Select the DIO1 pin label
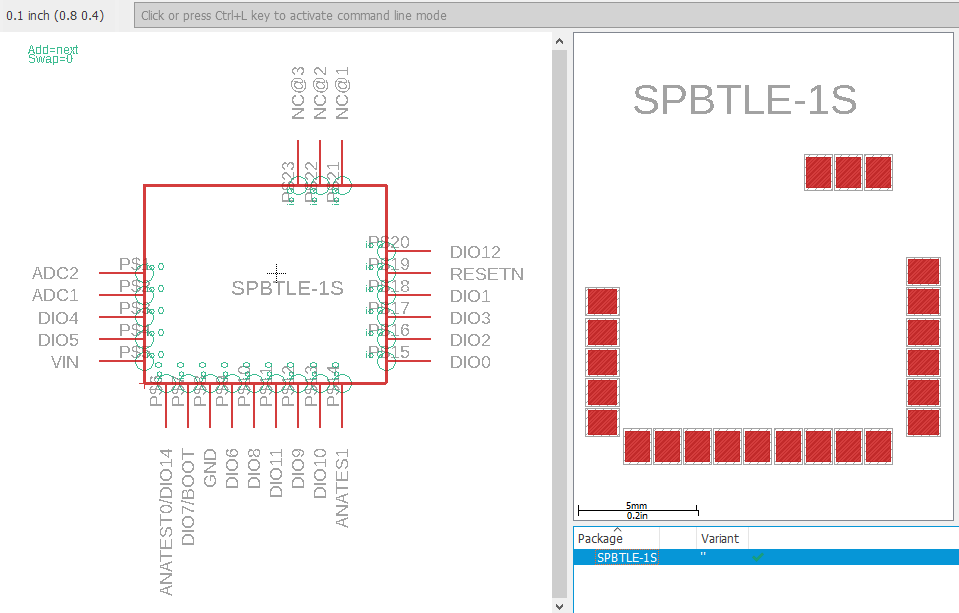This screenshot has height=613, width=959. [470, 296]
